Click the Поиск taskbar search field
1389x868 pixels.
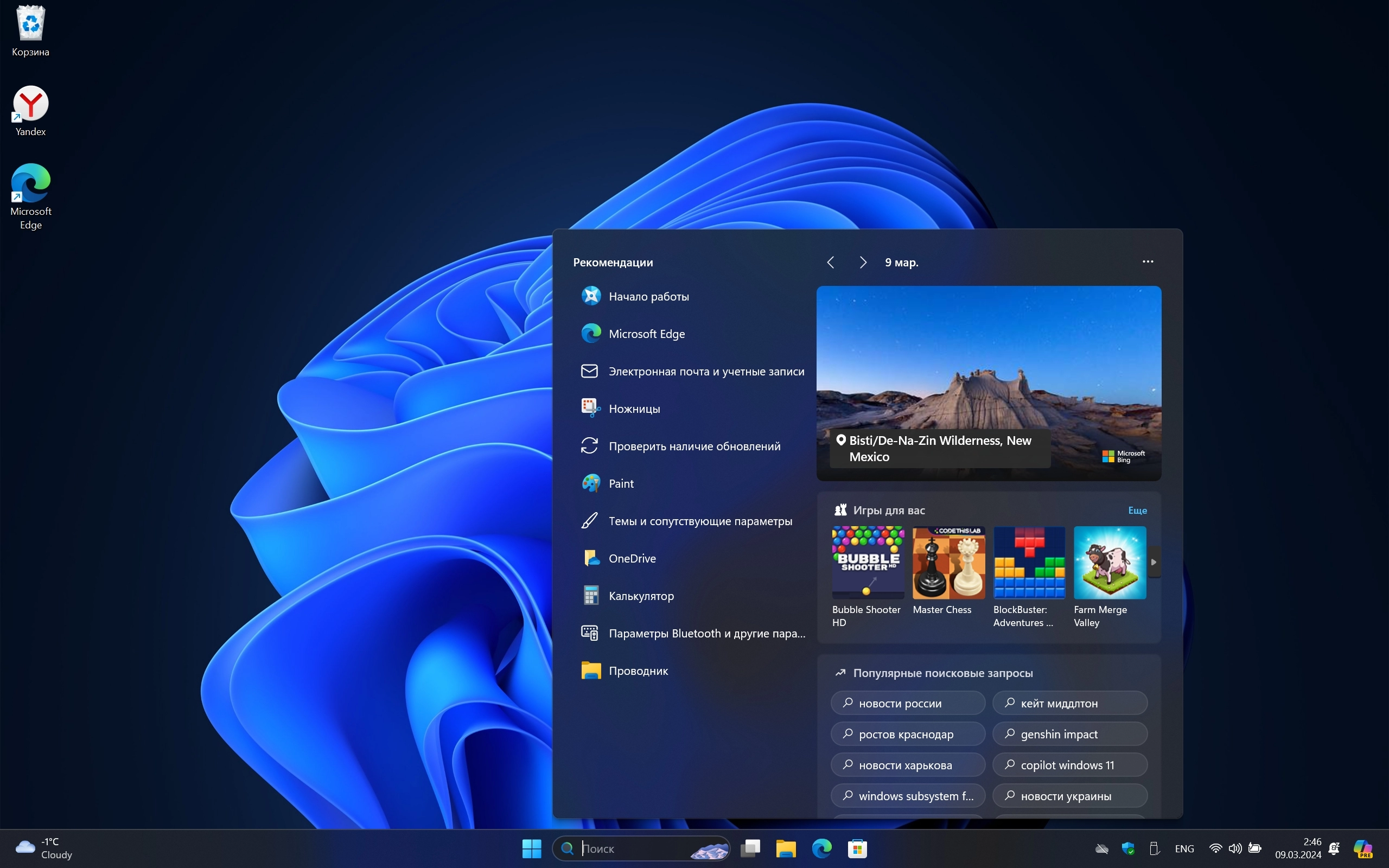coord(632,848)
